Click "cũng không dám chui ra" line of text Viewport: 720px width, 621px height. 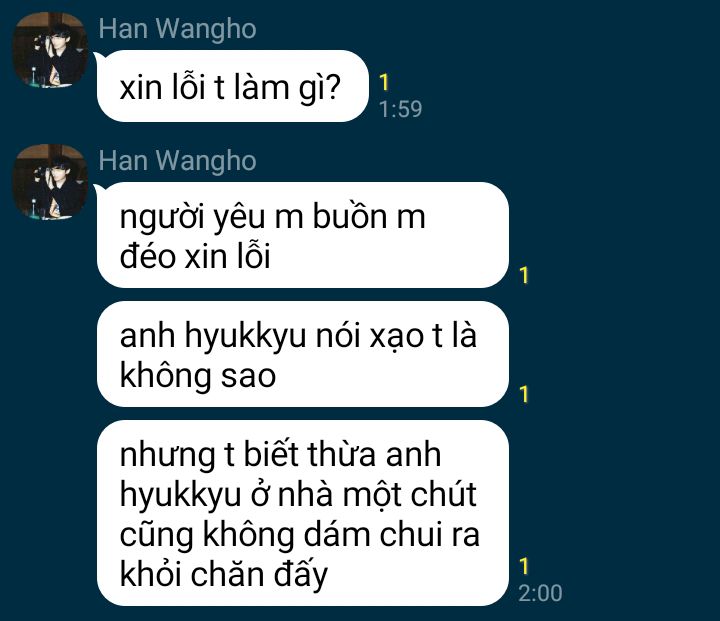(x=299, y=536)
